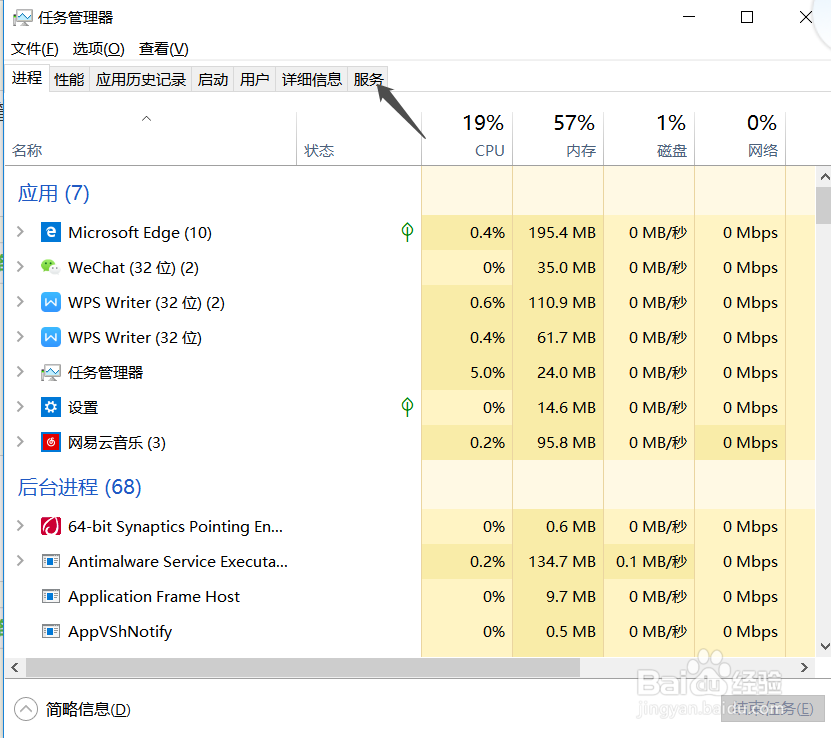The height and width of the screenshot is (738, 831).
Task: Expand the 设置 process entry
Action: tap(20, 406)
